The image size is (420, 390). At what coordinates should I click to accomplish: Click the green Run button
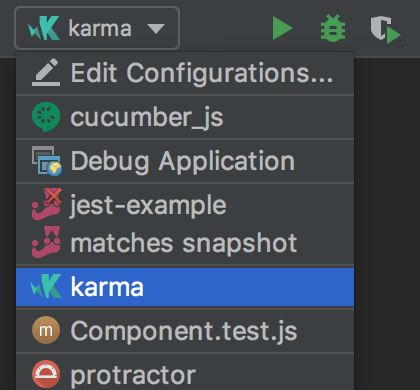[x=282, y=28]
